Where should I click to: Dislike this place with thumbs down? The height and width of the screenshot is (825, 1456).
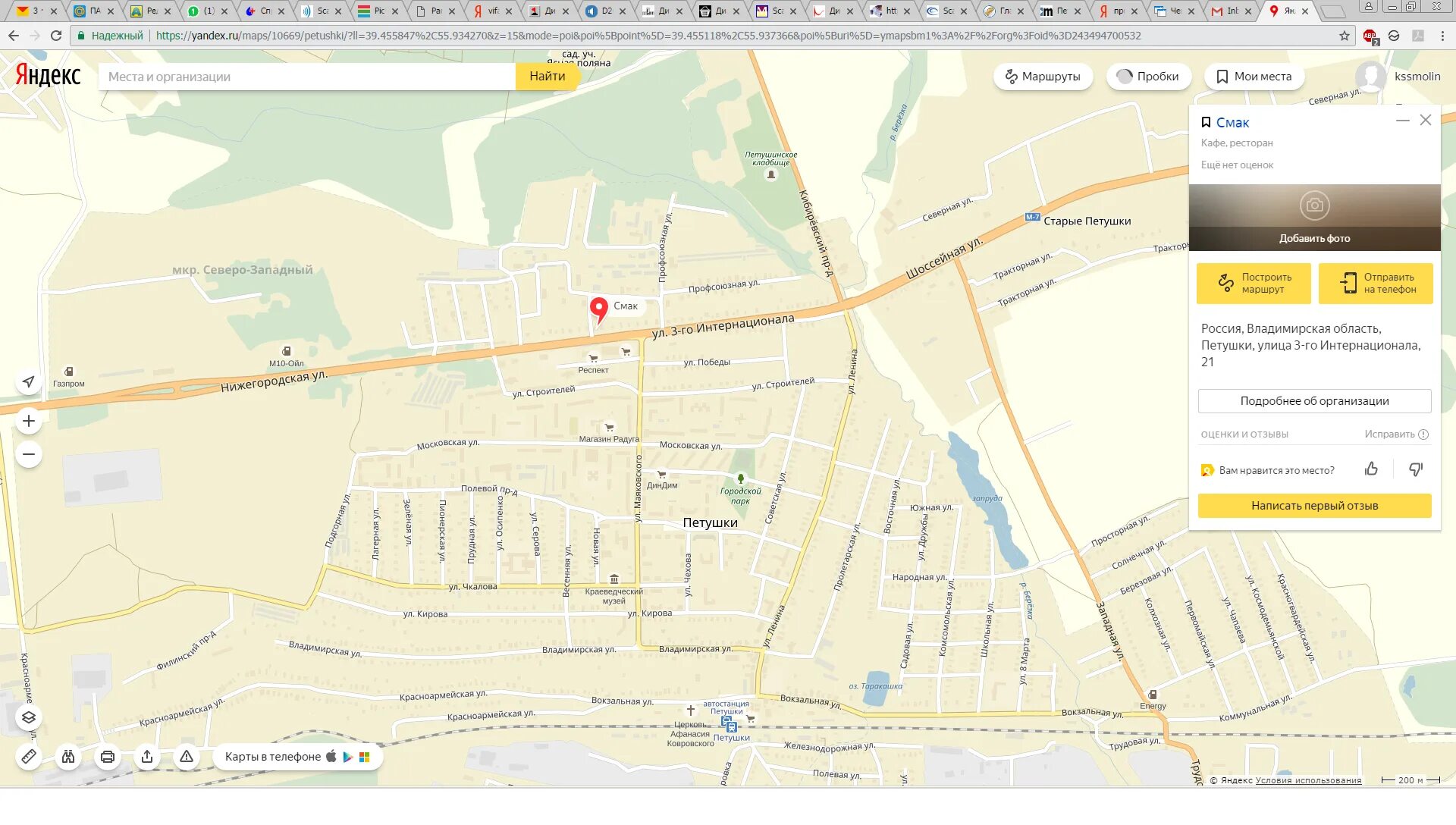tap(1415, 469)
